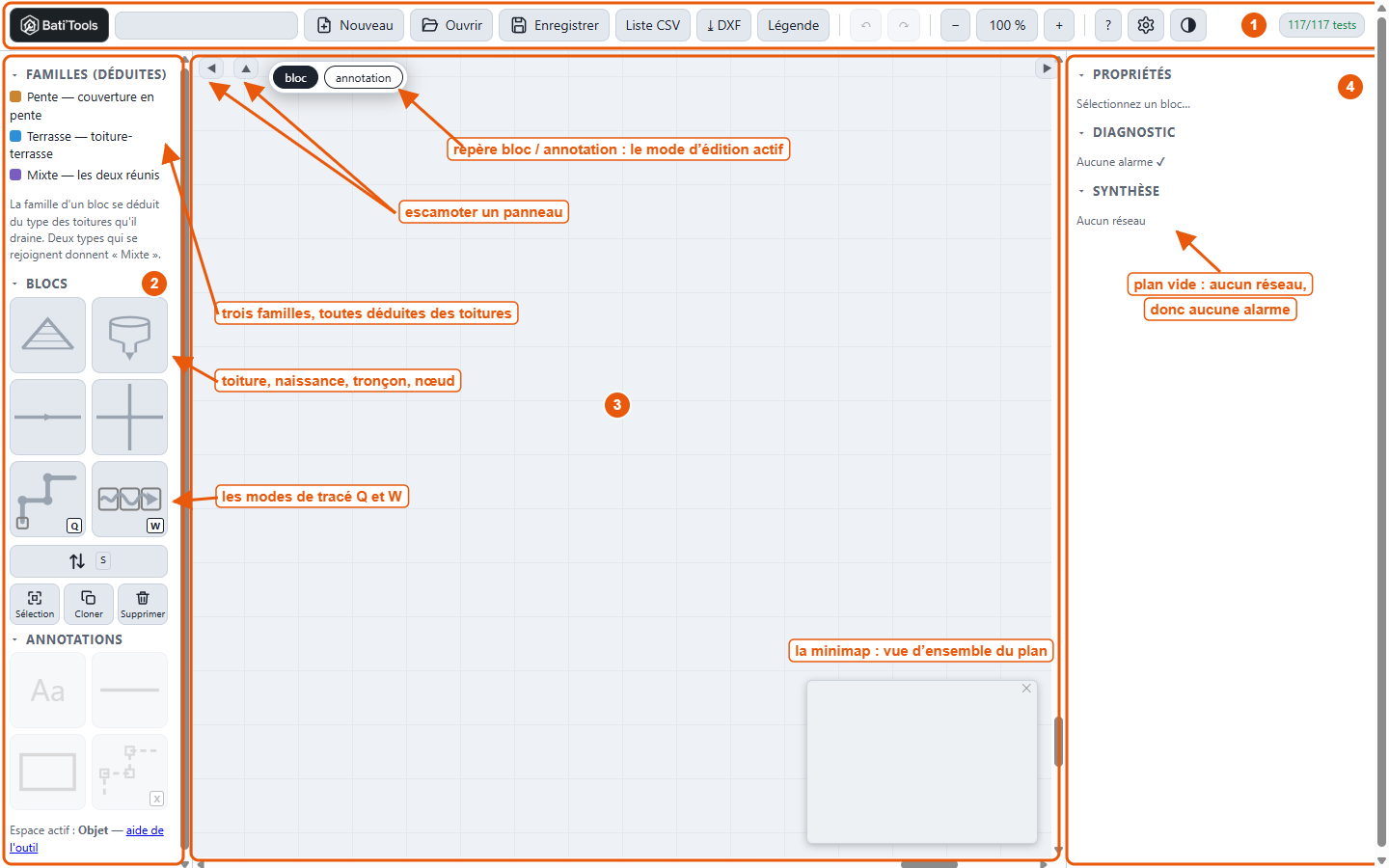Click the Cloner button
The image size is (1389, 868).
(89, 604)
